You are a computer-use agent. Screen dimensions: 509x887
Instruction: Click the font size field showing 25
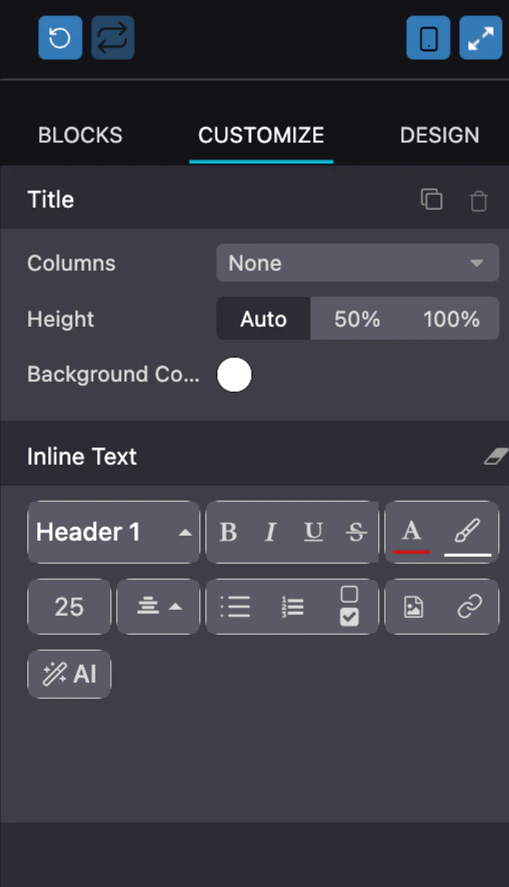pos(69,606)
